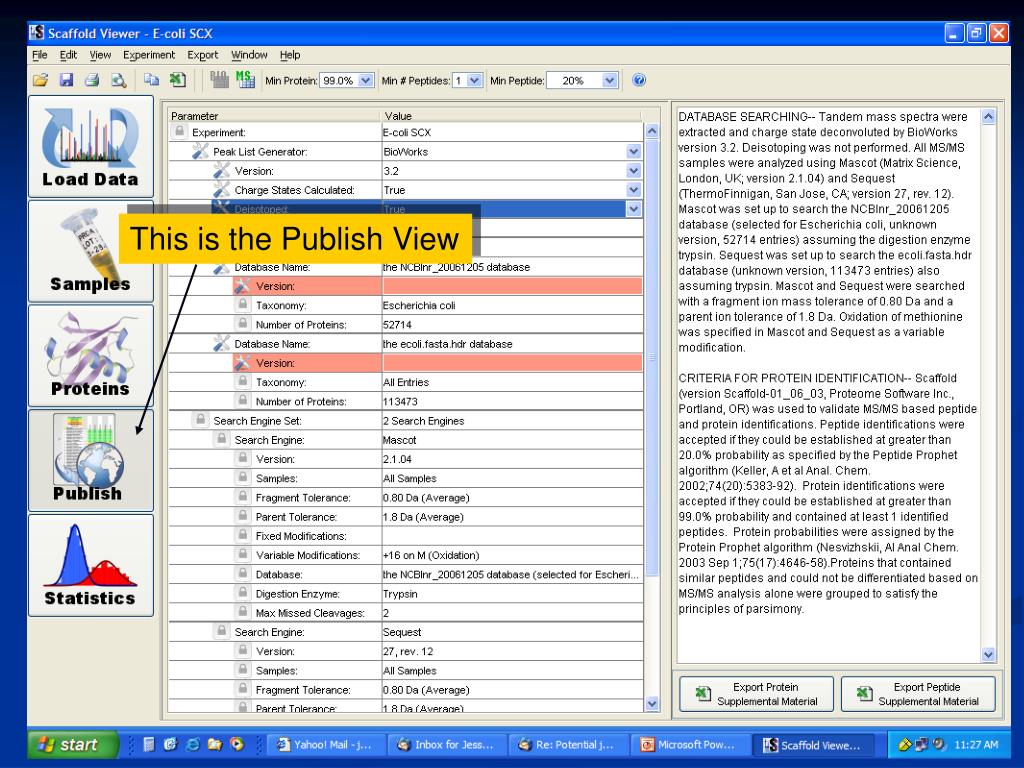Click the Windows start button
The image size is (1024, 768).
point(72,744)
